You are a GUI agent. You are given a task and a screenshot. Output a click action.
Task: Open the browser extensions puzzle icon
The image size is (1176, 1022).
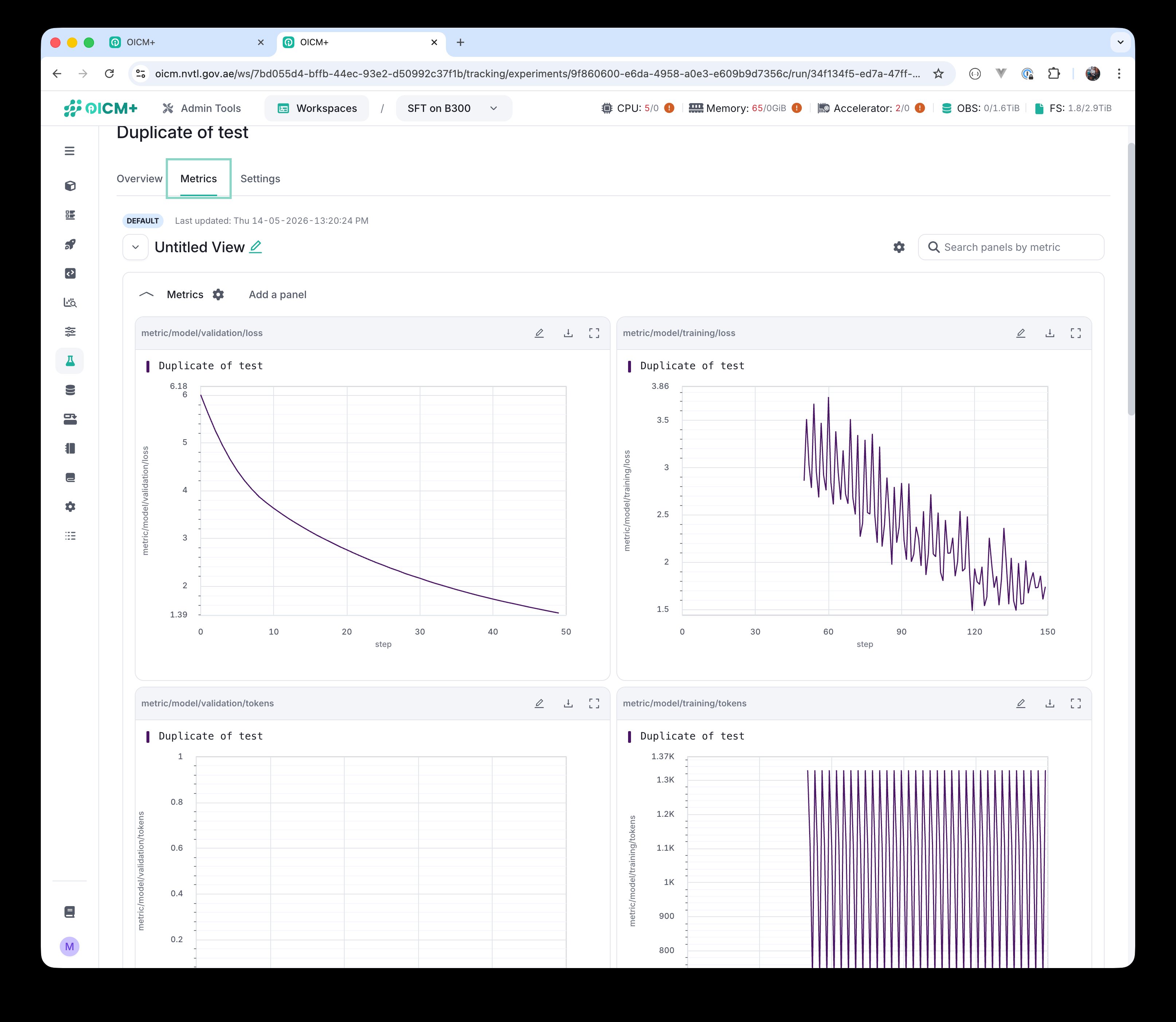(1054, 74)
